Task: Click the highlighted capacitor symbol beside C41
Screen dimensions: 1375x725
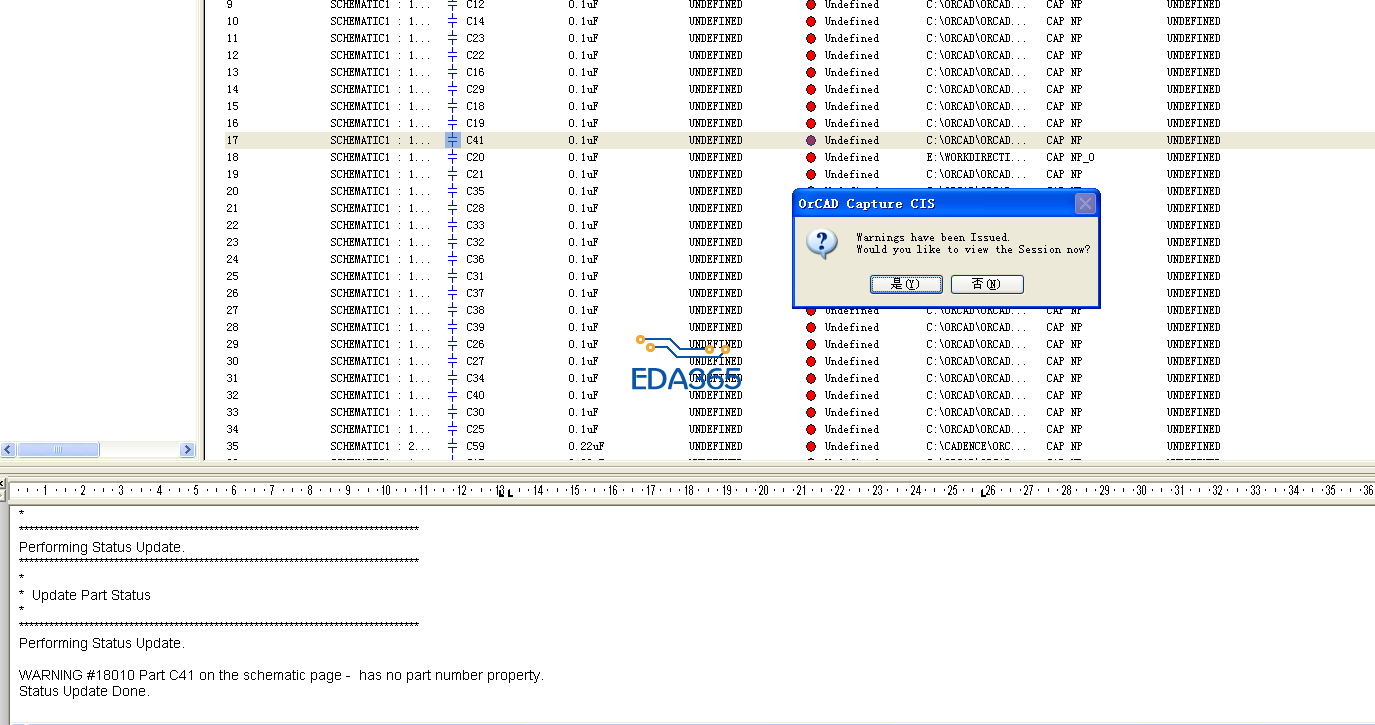Action: pos(452,140)
